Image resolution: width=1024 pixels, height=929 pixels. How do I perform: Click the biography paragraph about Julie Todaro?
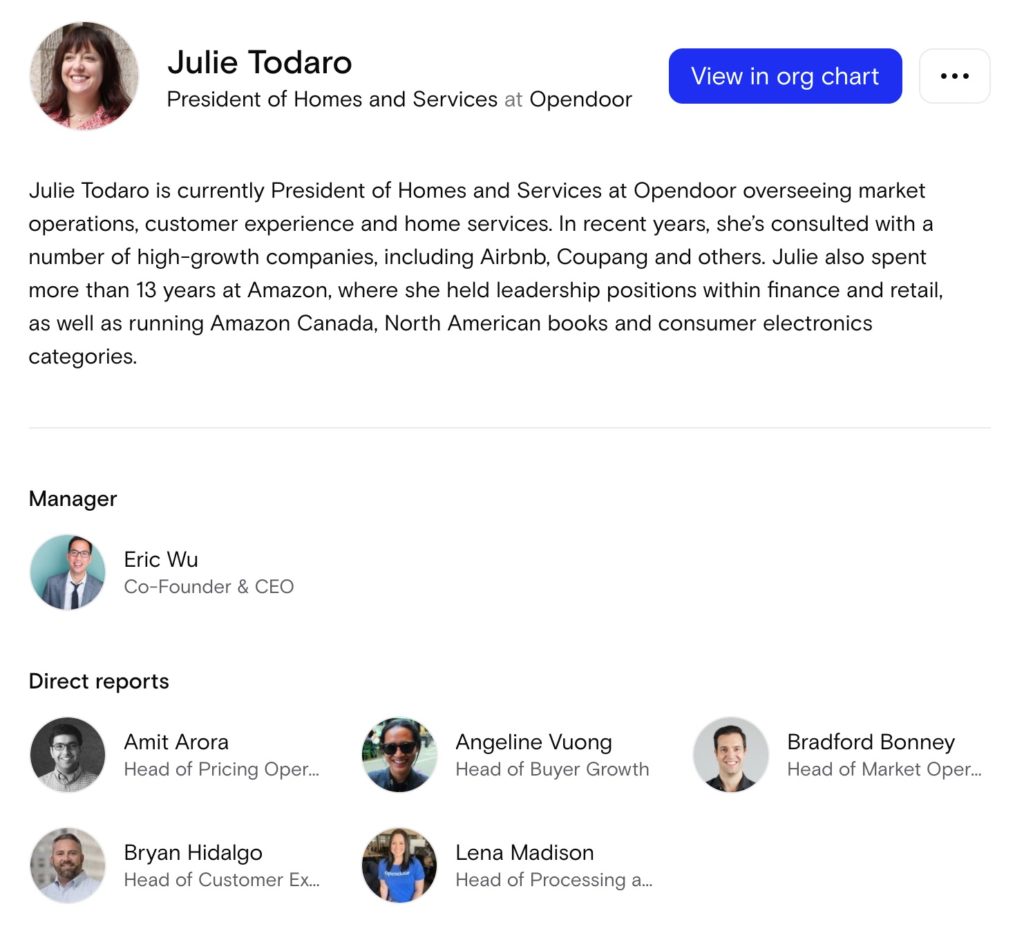point(486,274)
